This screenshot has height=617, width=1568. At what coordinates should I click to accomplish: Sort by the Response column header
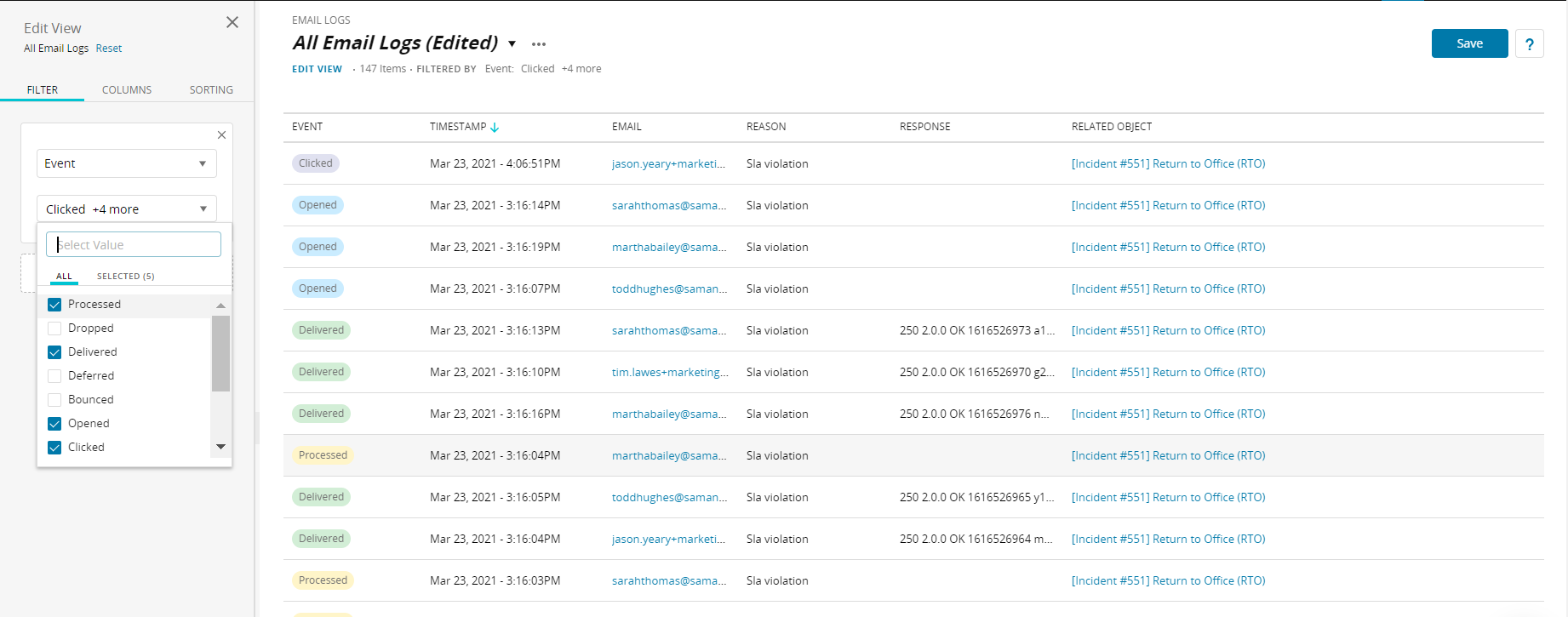[x=925, y=127]
